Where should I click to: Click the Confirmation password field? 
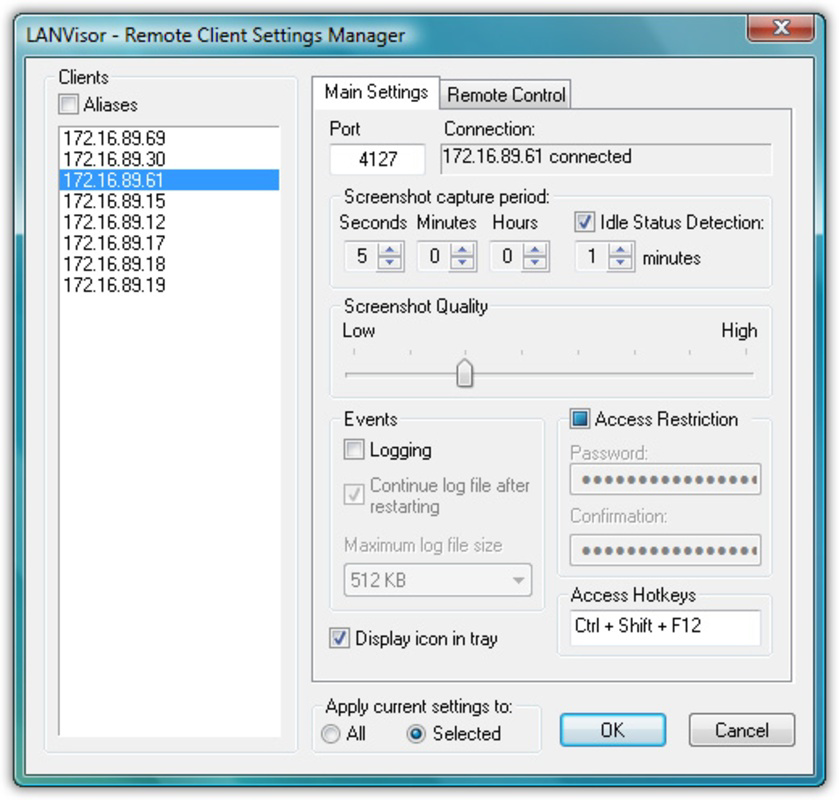click(x=665, y=550)
